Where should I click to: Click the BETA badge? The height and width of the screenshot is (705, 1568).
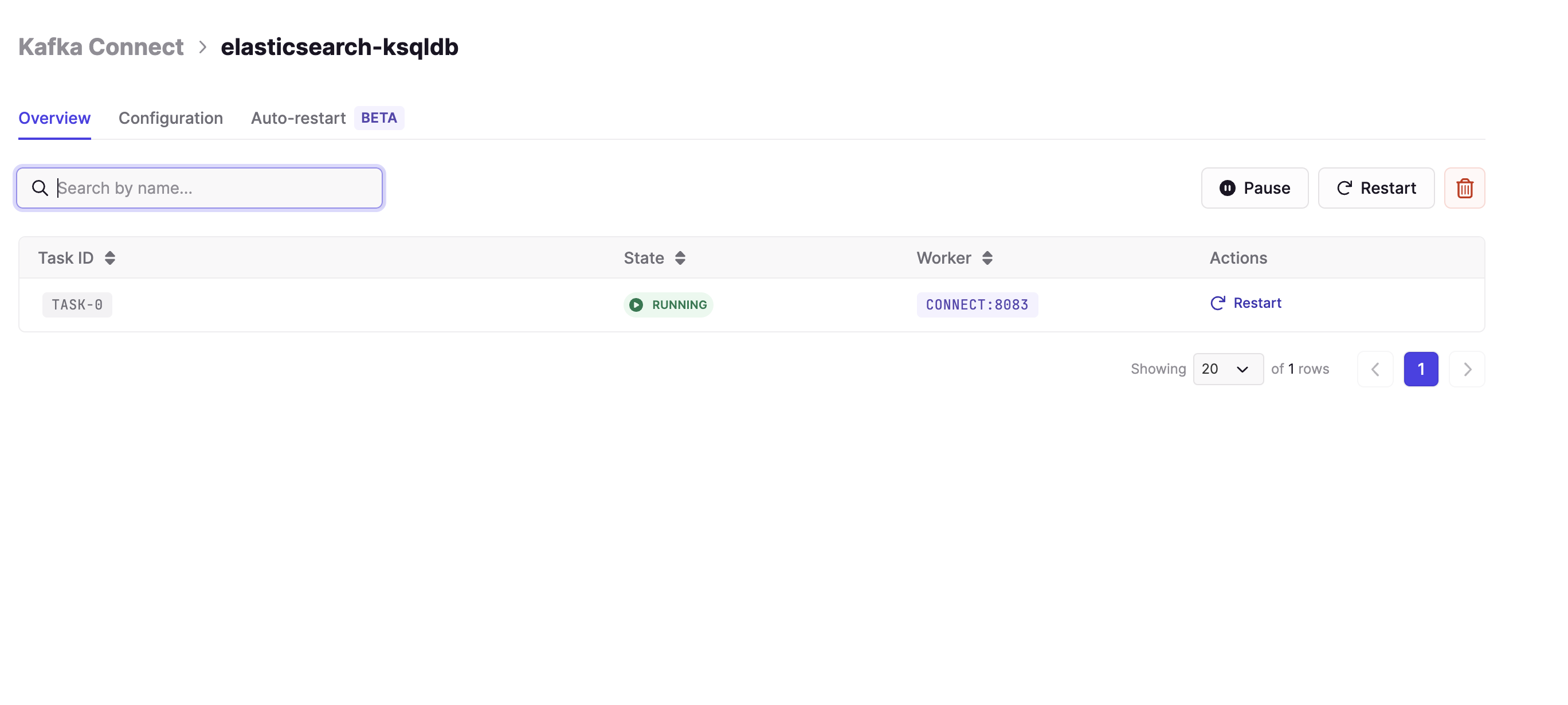(x=379, y=118)
